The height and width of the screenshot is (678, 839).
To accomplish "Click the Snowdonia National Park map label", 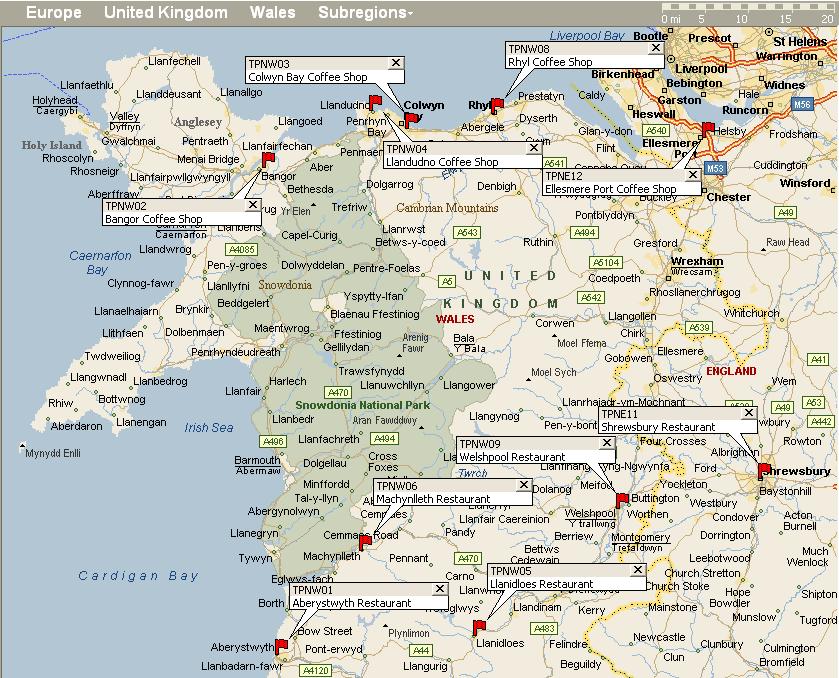I will click(x=362, y=405).
